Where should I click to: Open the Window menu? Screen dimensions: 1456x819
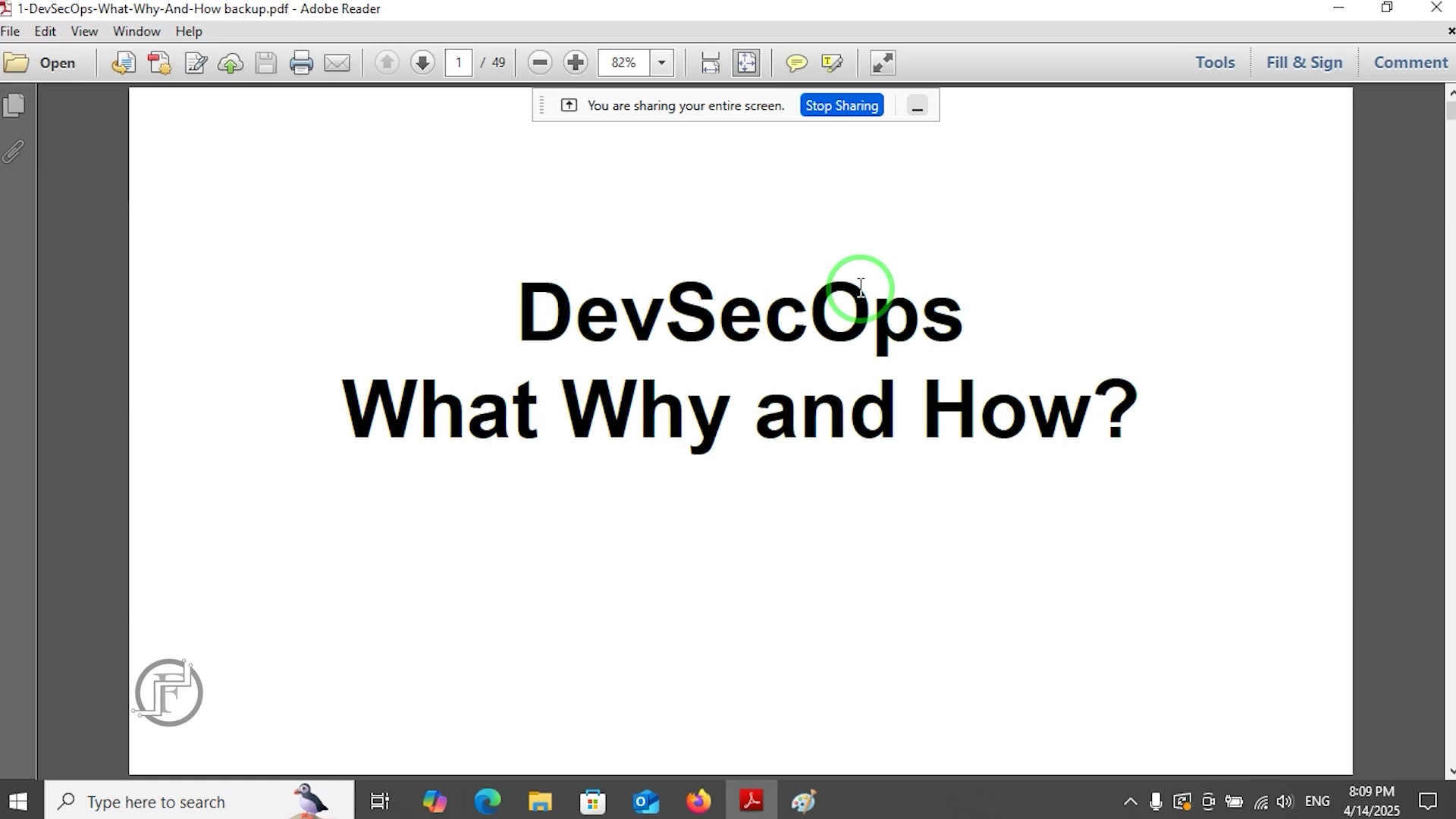click(136, 31)
